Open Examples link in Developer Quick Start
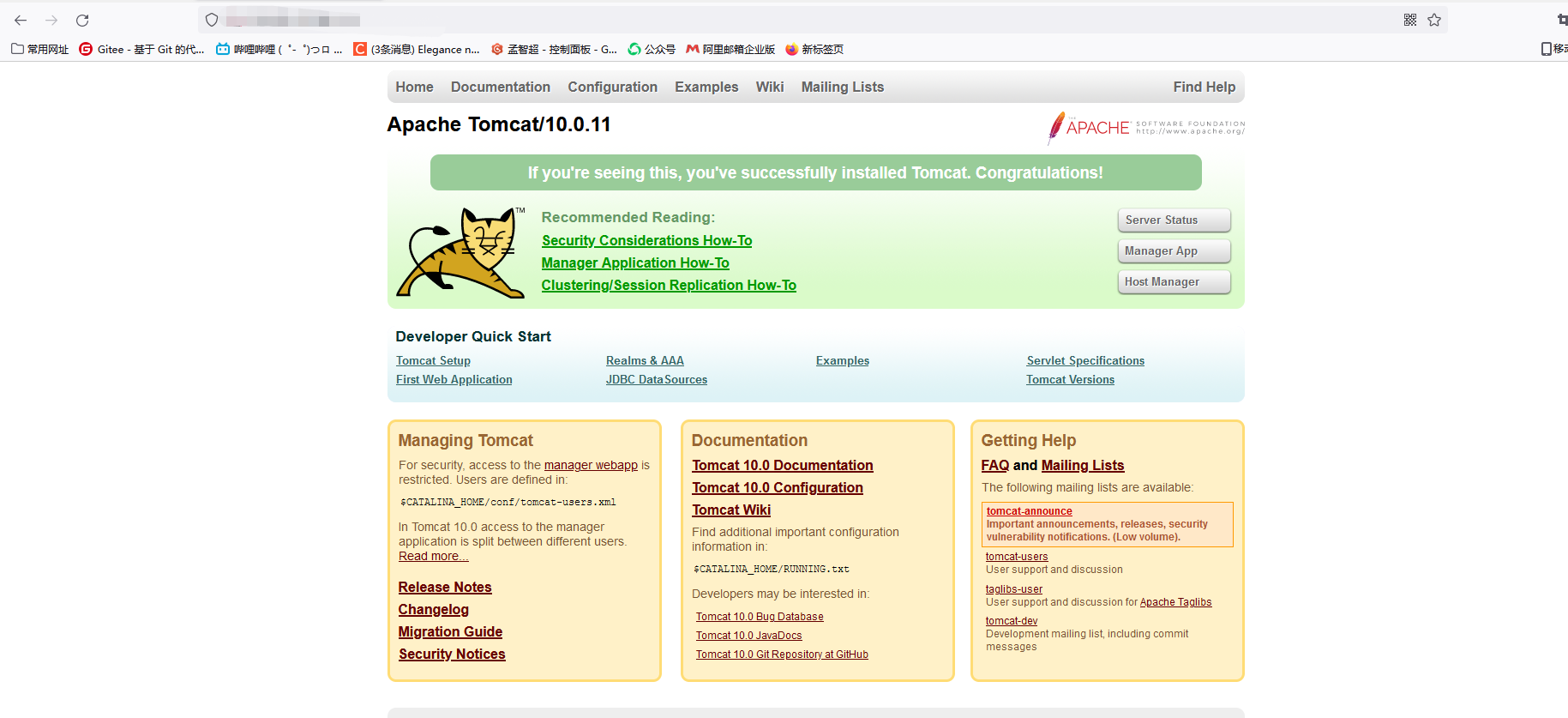Screen dimensions: 1568x718 [x=843, y=361]
